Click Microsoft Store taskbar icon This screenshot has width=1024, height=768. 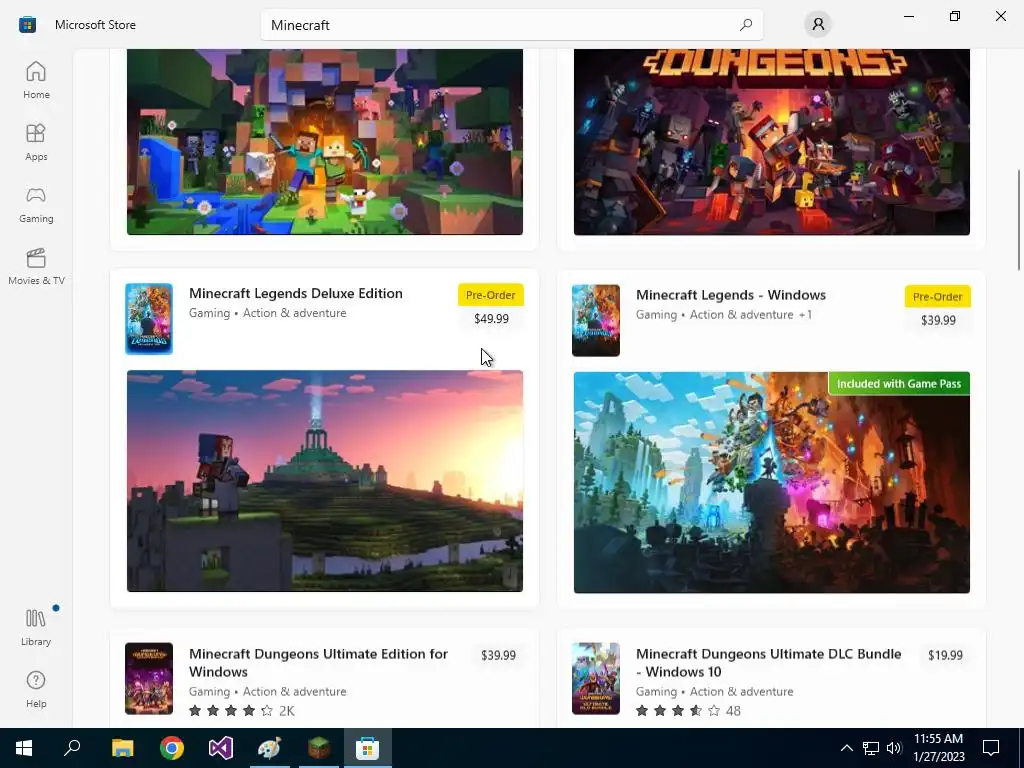(x=368, y=748)
